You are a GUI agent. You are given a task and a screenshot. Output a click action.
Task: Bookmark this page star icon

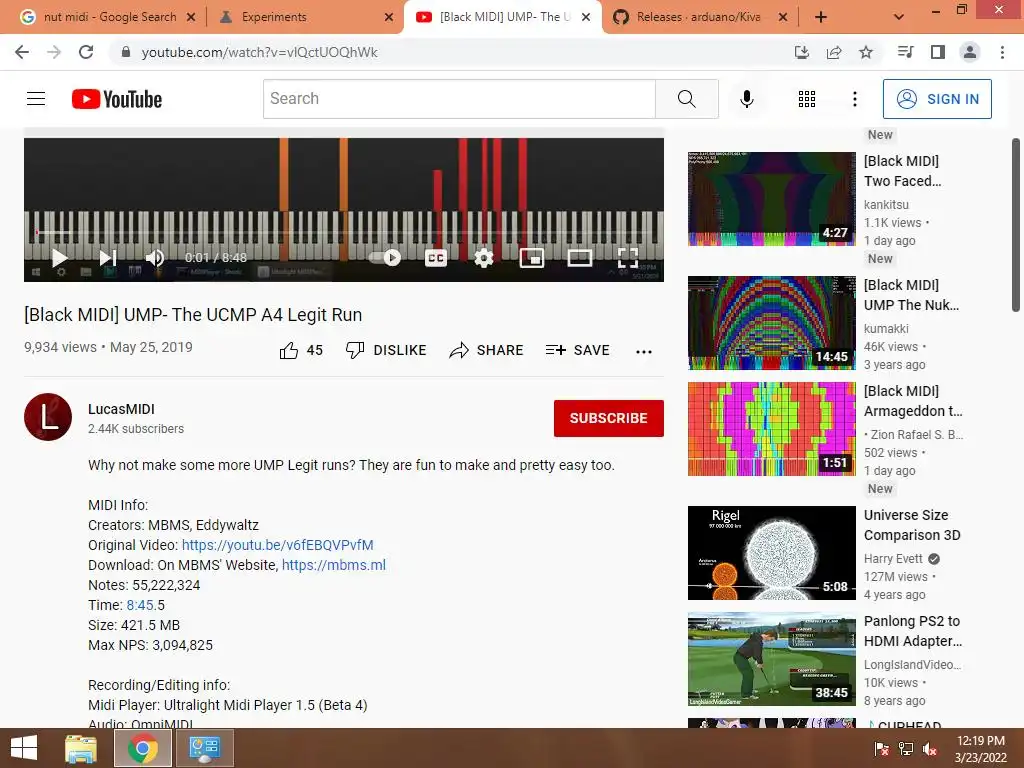[866, 52]
